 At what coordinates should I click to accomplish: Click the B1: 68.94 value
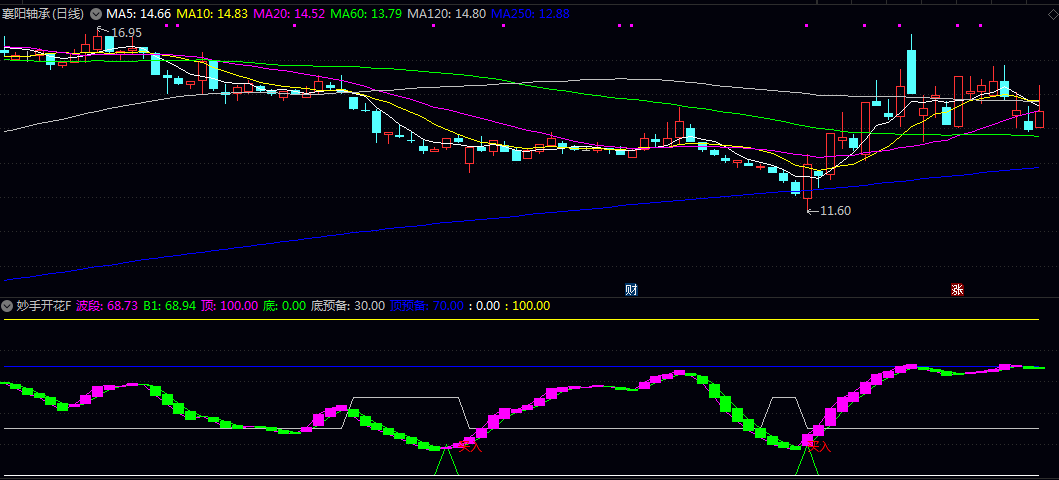point(170,306)
